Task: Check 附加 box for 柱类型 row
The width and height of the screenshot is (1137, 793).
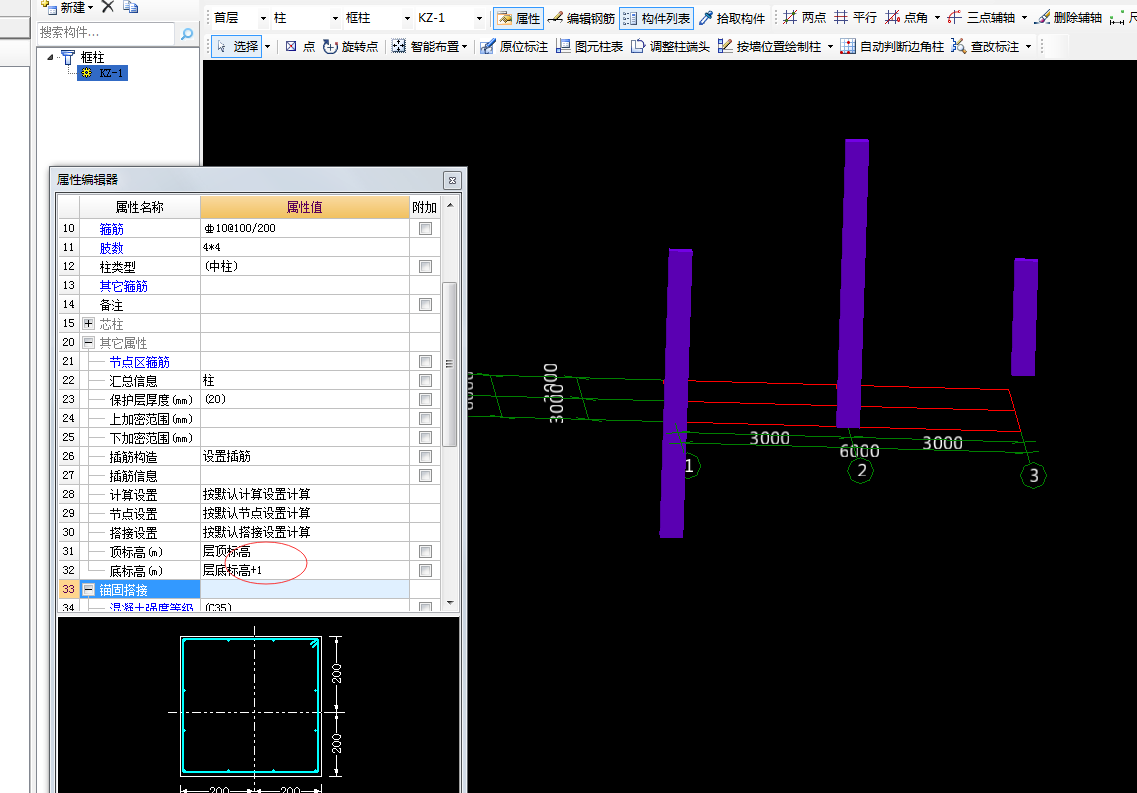Action: pyautogui.click(x=426, y=266)
